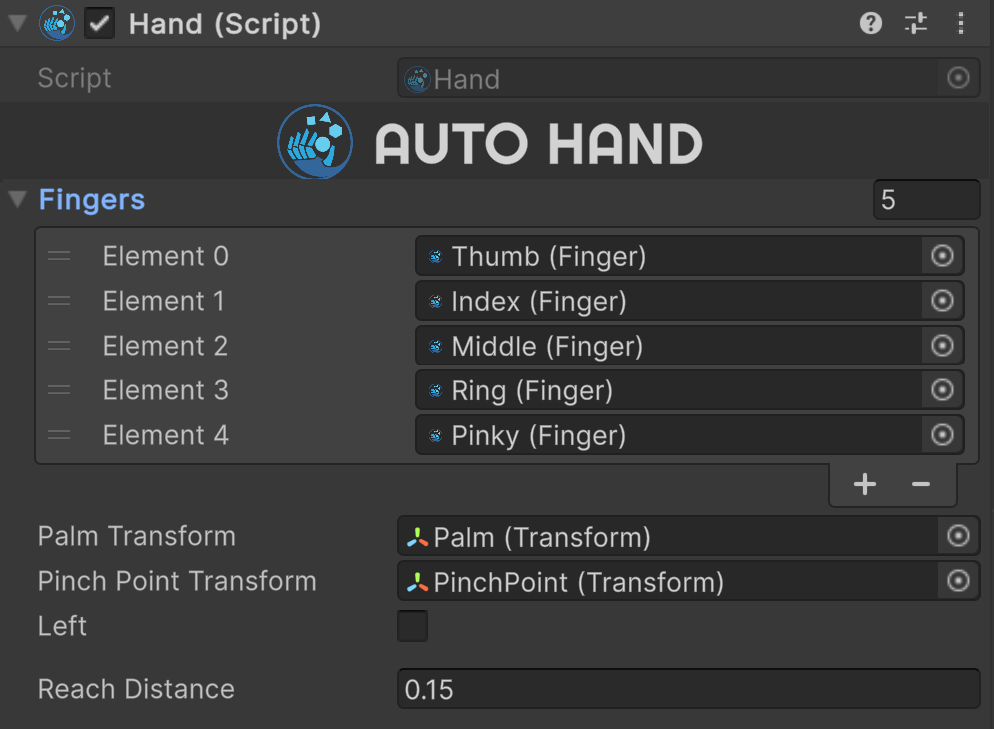The image size is (994, 729).
Task: Open object picker for Thumb (Finger)
Action: (943, 256)
